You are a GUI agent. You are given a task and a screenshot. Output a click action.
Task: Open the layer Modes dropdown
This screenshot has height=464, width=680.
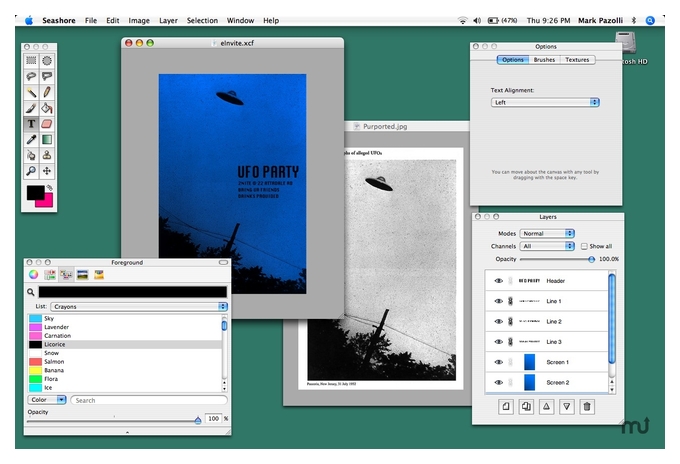click(x=547, y=233)
